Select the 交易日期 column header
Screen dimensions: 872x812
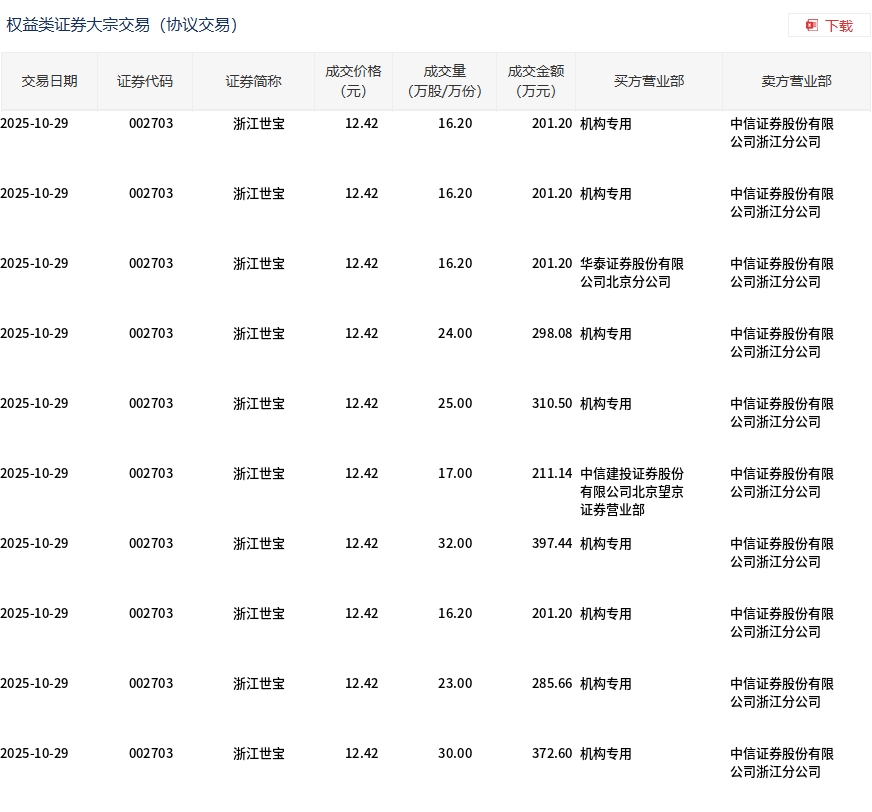49,81
